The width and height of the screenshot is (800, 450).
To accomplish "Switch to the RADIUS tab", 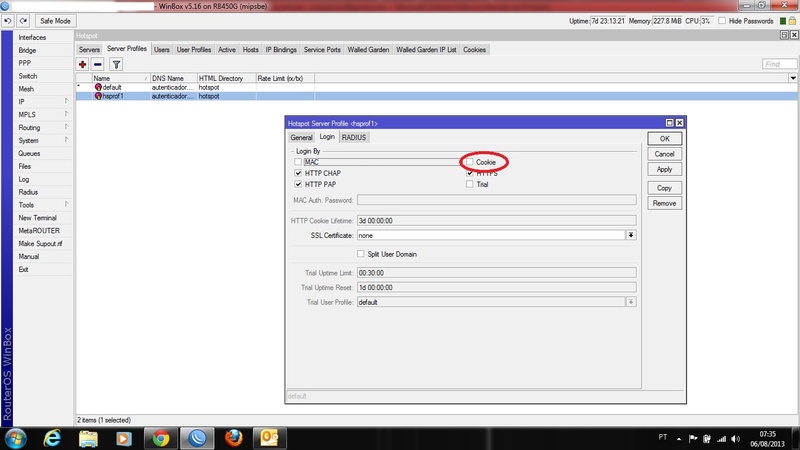I will point(354,137).
